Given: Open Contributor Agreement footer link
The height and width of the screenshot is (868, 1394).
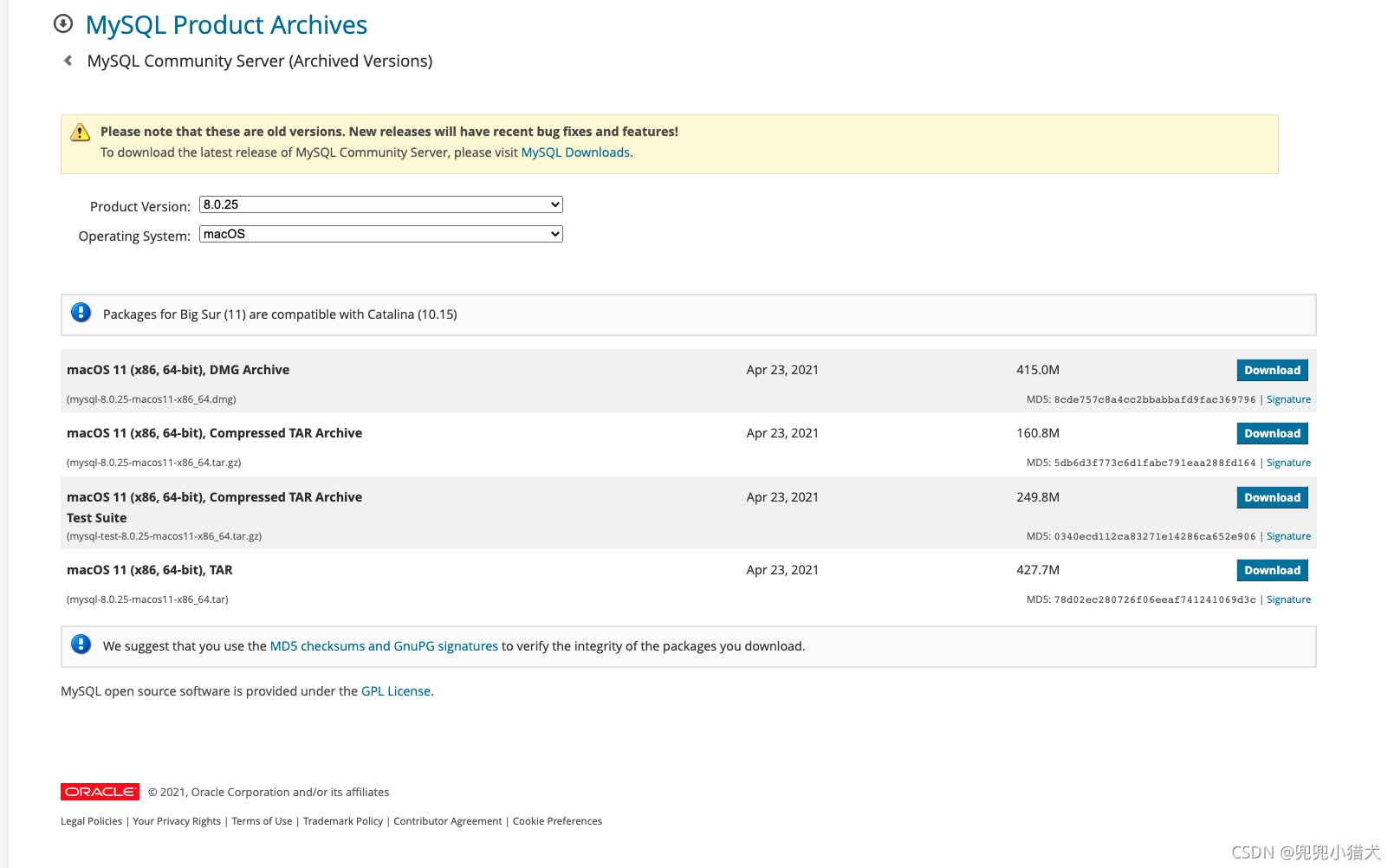Looking at the screenshot, I should click(x=448, y=821).
